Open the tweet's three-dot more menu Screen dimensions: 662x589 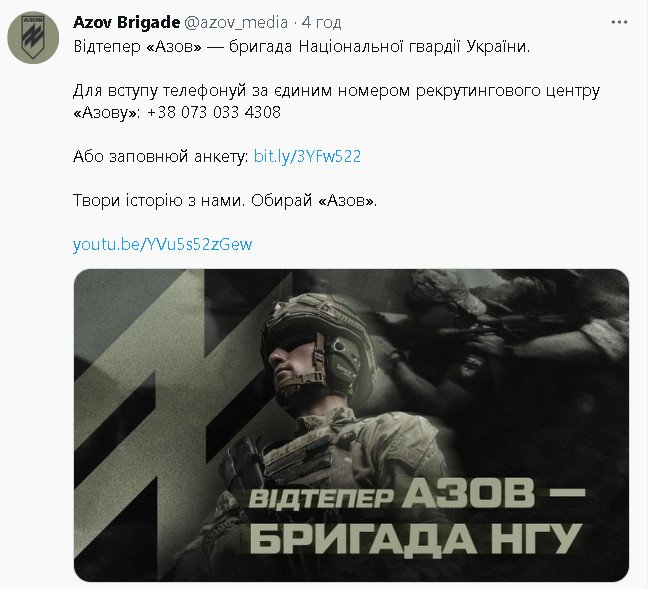(619, 22)
